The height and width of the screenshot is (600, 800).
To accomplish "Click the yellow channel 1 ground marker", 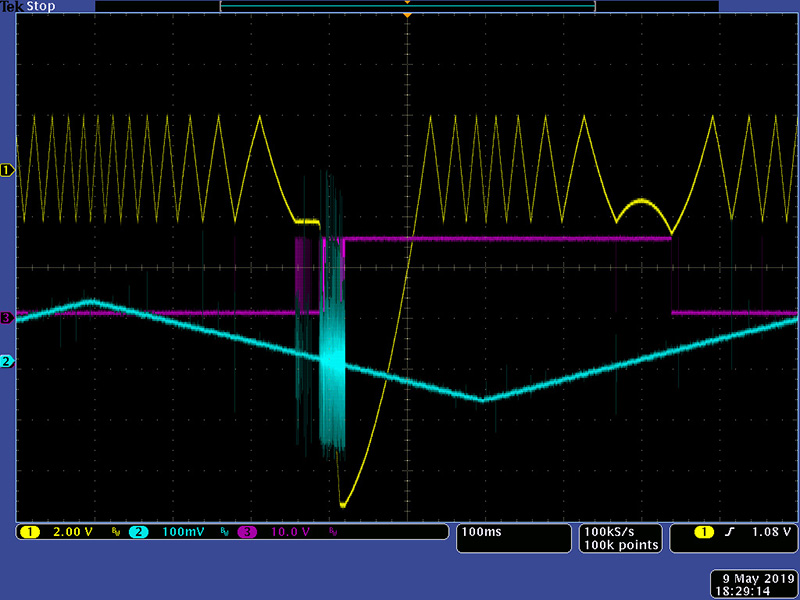I will tap(8, 171).
